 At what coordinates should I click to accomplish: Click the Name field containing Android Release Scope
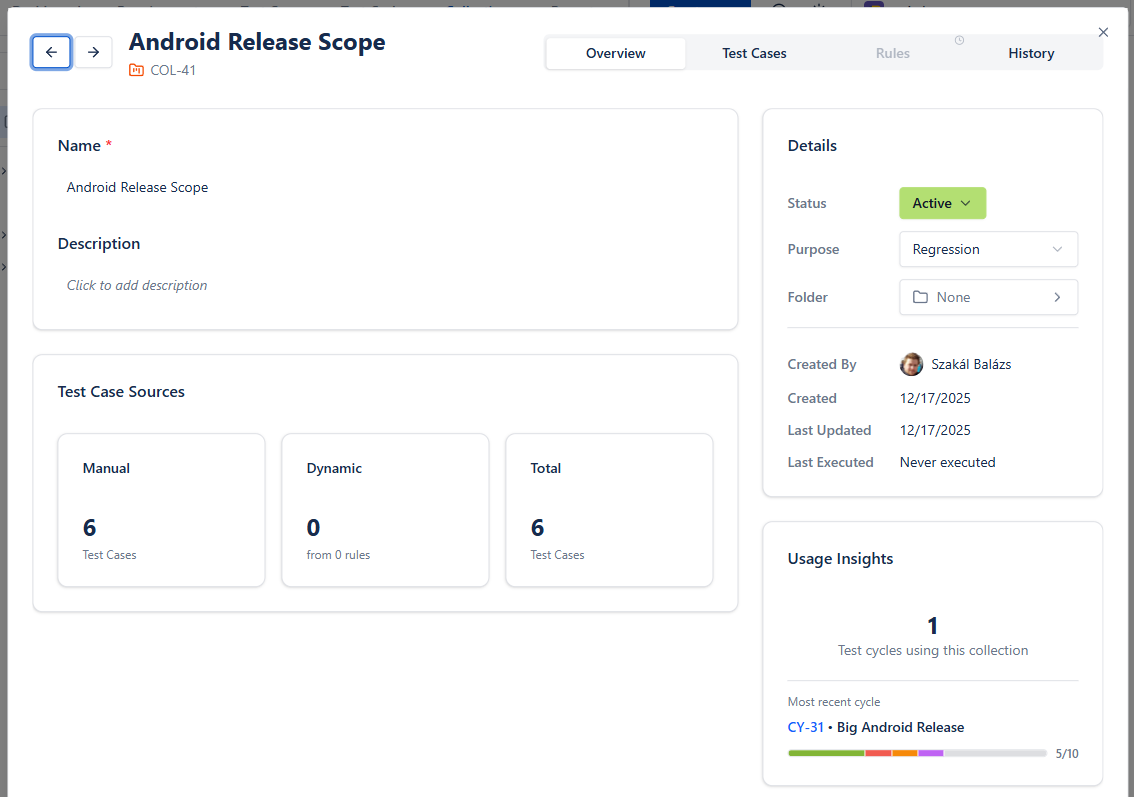click(x=385, y=187)
